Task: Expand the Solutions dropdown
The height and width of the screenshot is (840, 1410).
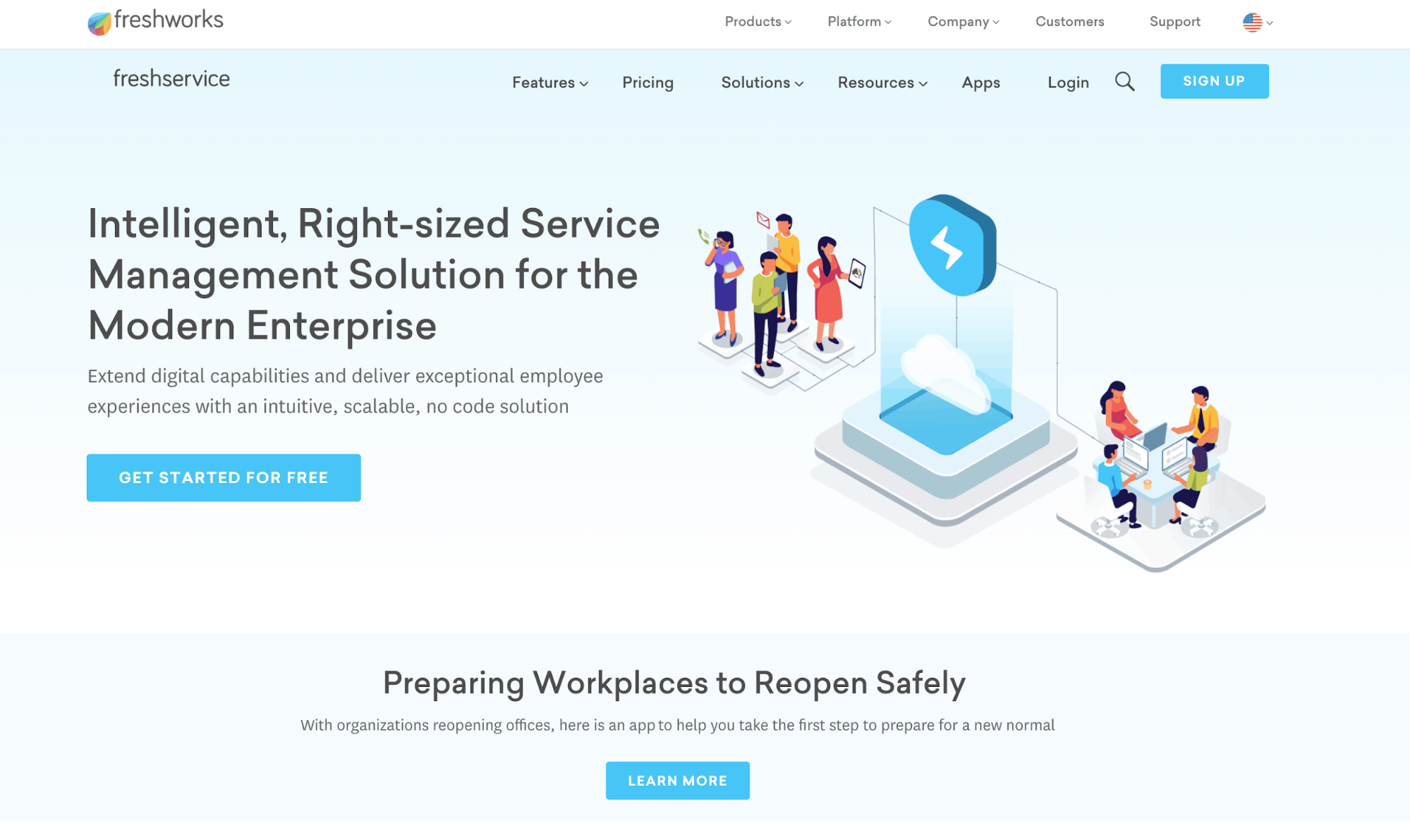Action: [762, 83]
